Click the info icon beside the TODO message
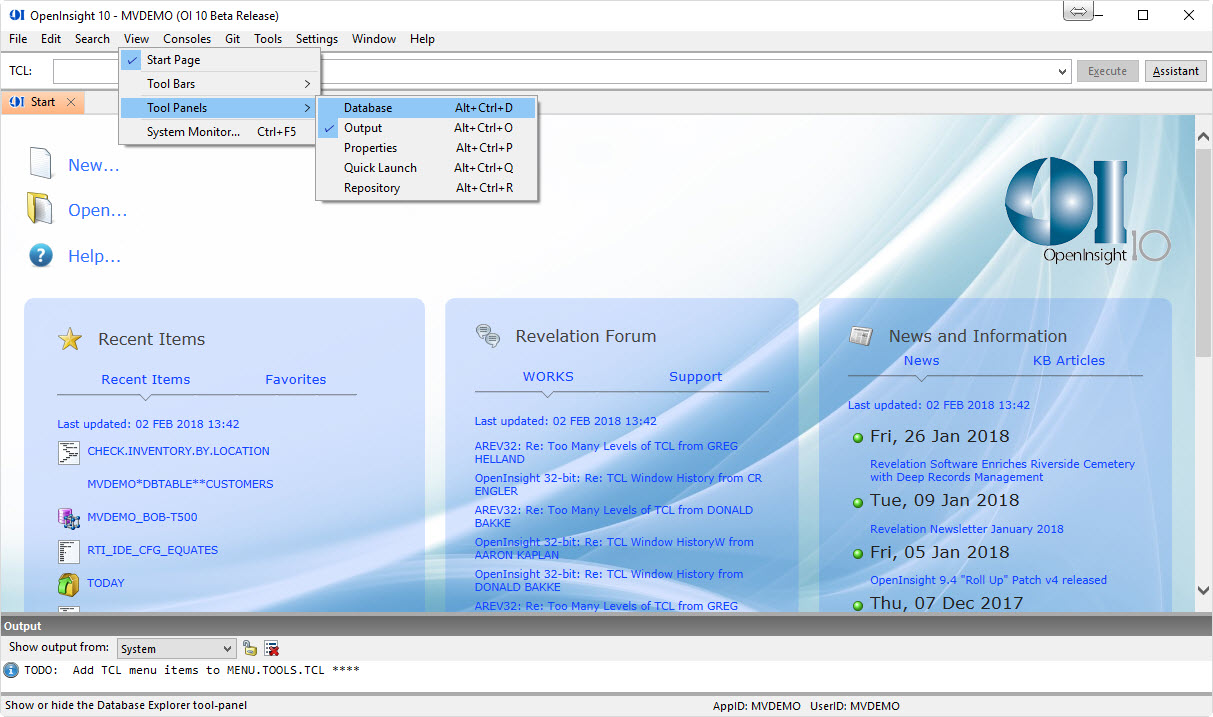Screen dimensions: 1213x717 11,670
